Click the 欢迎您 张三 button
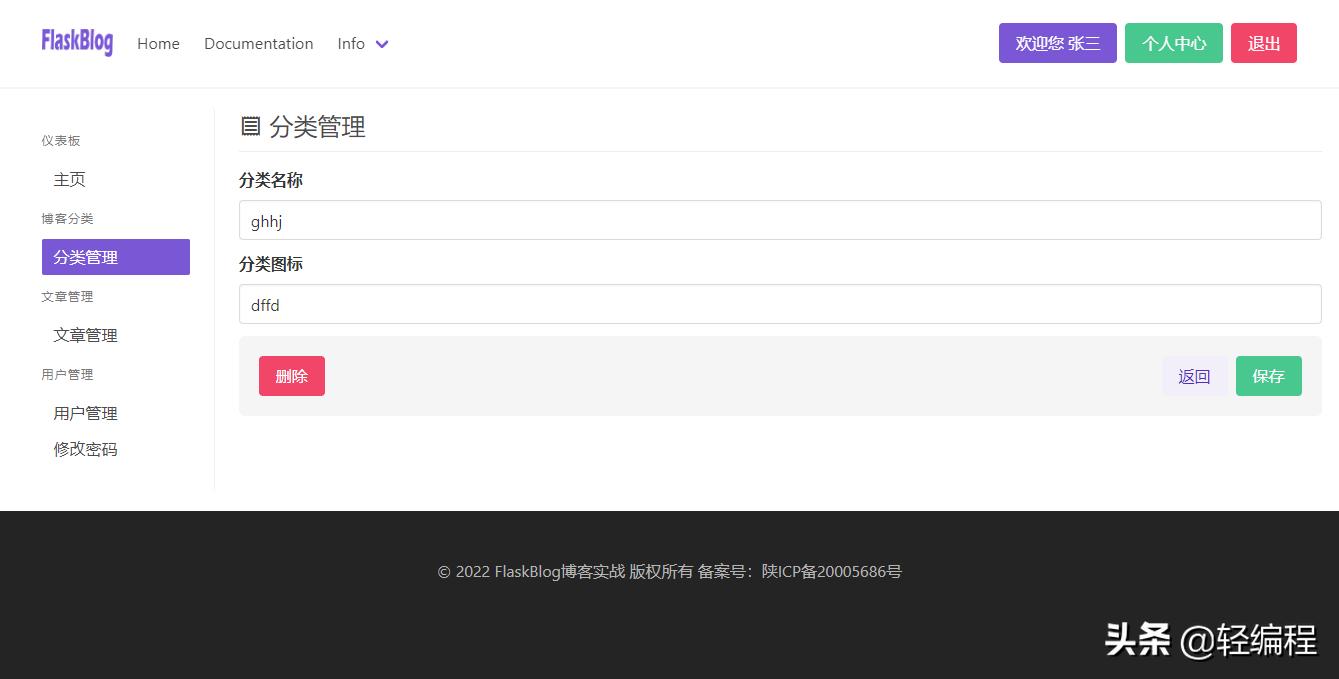1339x679 pixels. (1057, 43)
